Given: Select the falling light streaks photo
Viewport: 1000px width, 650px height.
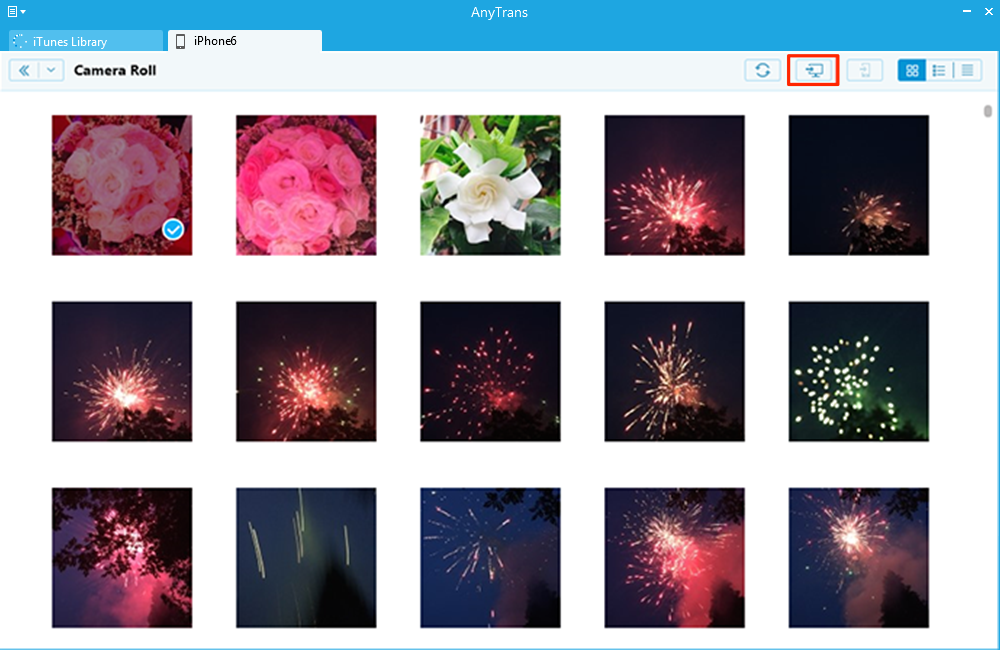Looking at the screenshot, I should [x=306, y=558].
